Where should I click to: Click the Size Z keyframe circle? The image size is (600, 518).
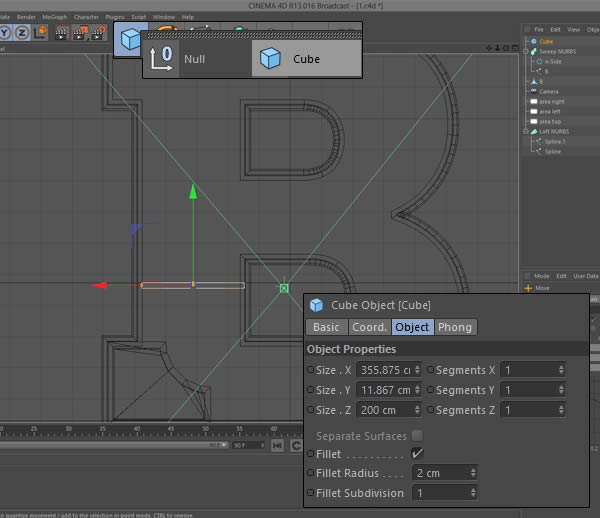tap(311, 409)
